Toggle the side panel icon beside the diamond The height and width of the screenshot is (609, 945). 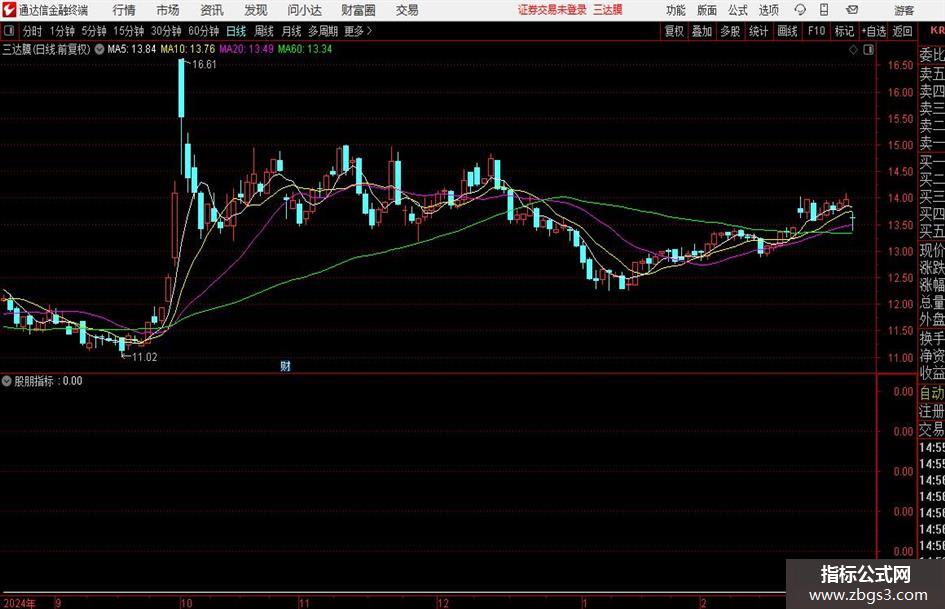[868, 50]
